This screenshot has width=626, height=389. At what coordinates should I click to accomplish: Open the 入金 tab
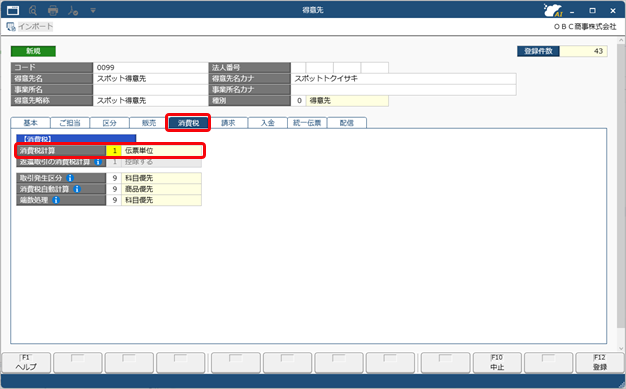pos(267,123)
